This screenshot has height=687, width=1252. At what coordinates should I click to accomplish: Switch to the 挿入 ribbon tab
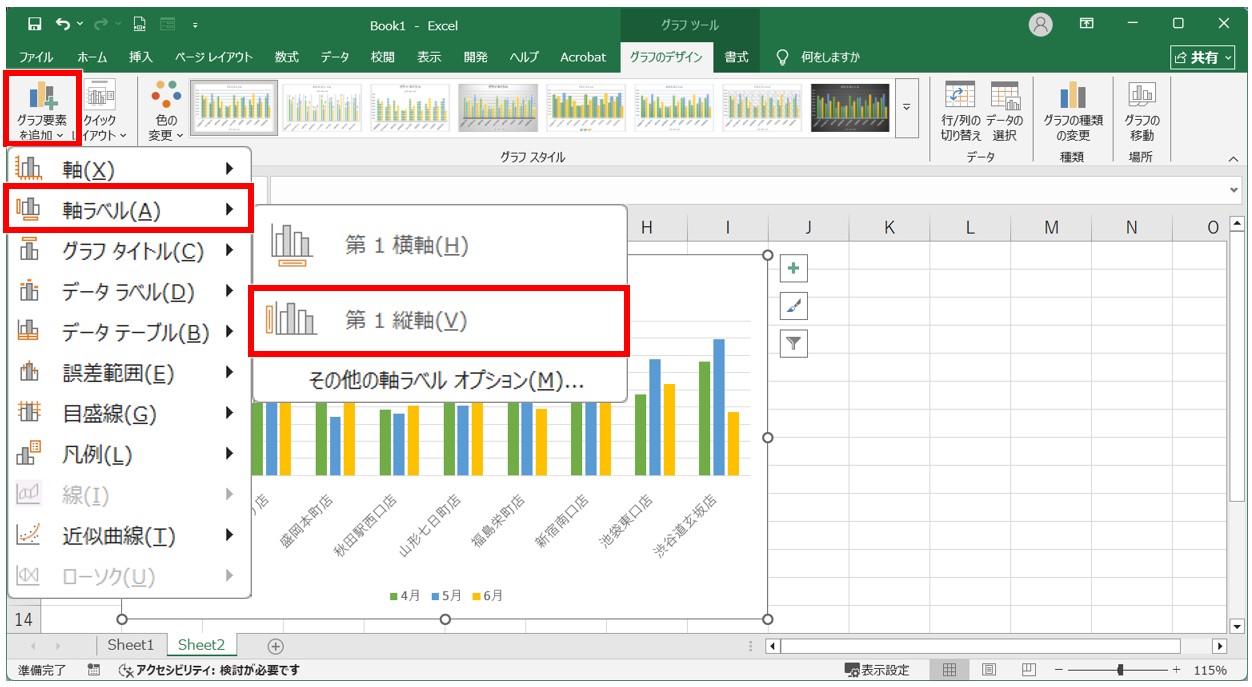pyautogui.click(x=141, y=57)
